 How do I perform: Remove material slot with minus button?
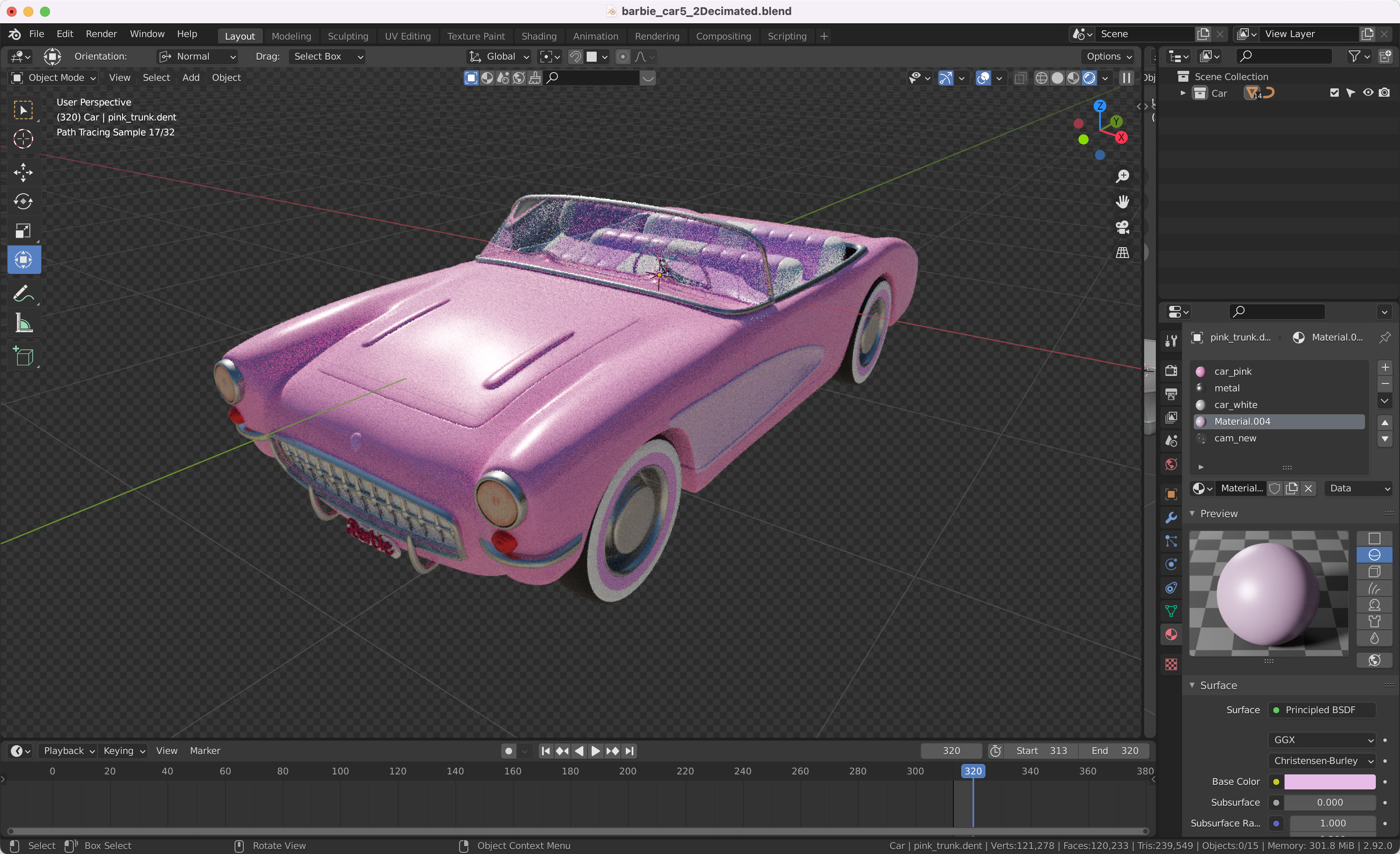[x=1385, y=384]
